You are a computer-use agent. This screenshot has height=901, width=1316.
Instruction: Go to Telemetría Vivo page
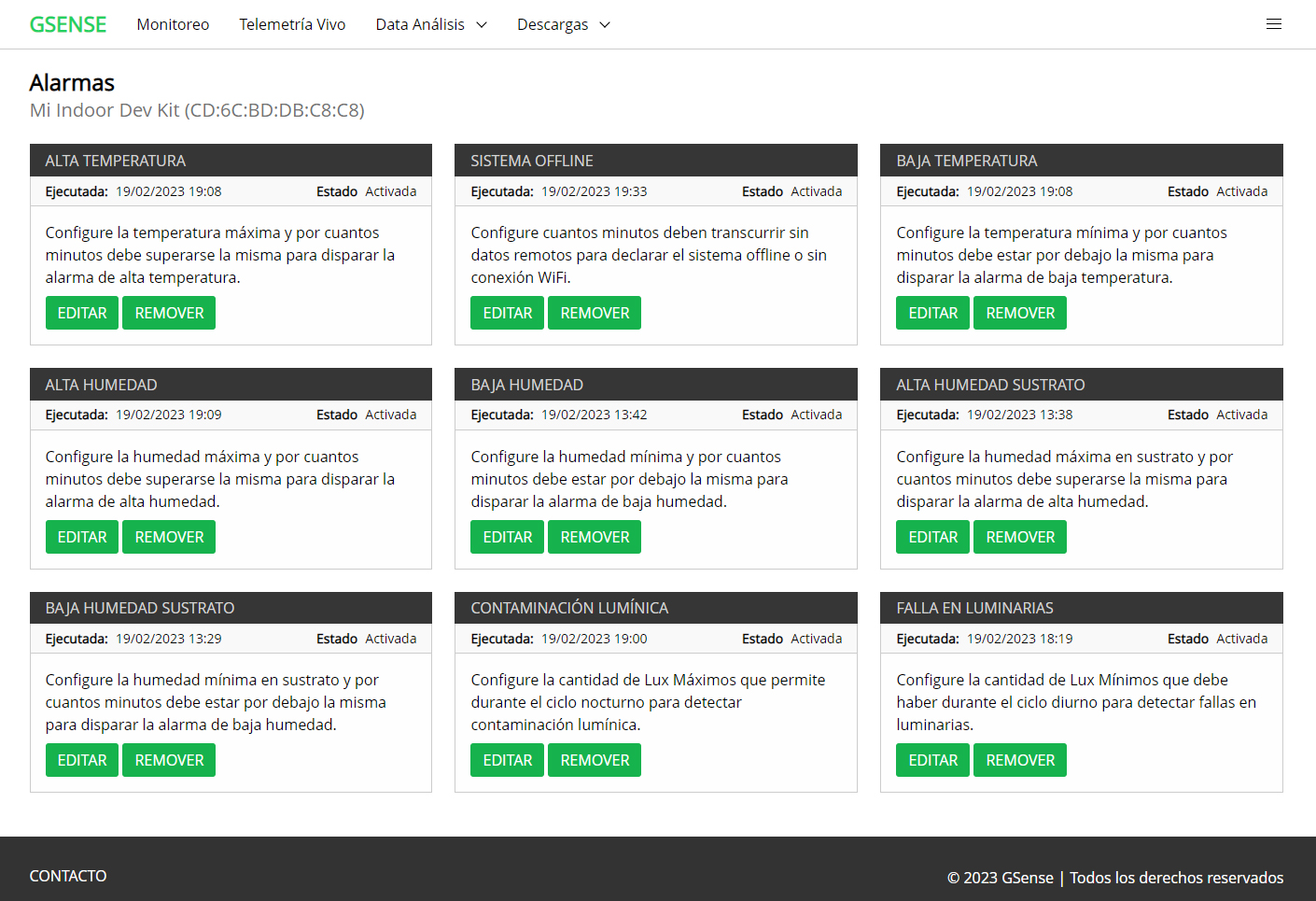(292, 24)
